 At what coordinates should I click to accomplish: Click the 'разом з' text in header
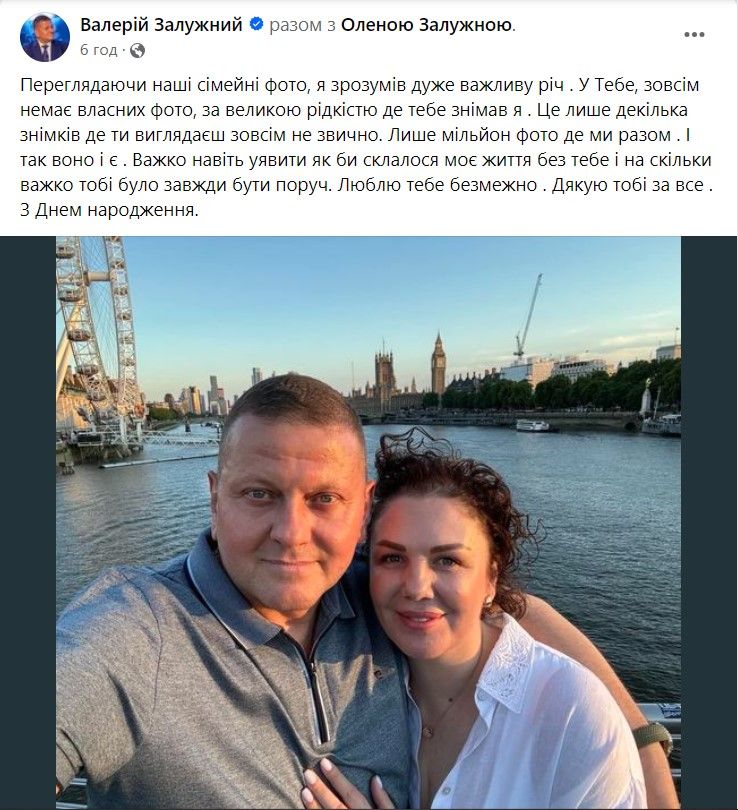click(302, 26)
